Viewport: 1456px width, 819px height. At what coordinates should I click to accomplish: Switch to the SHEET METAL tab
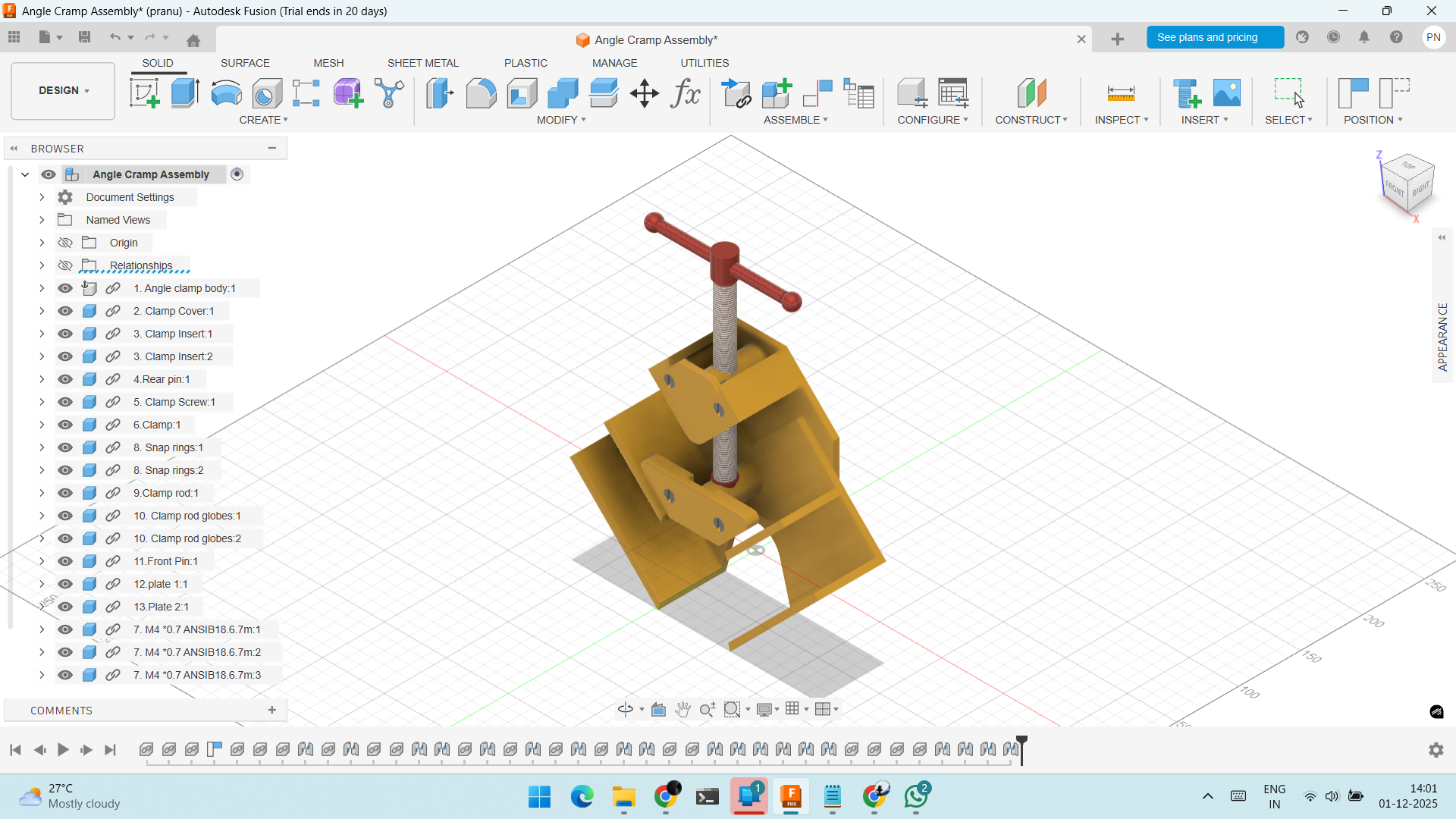point(422,63)
